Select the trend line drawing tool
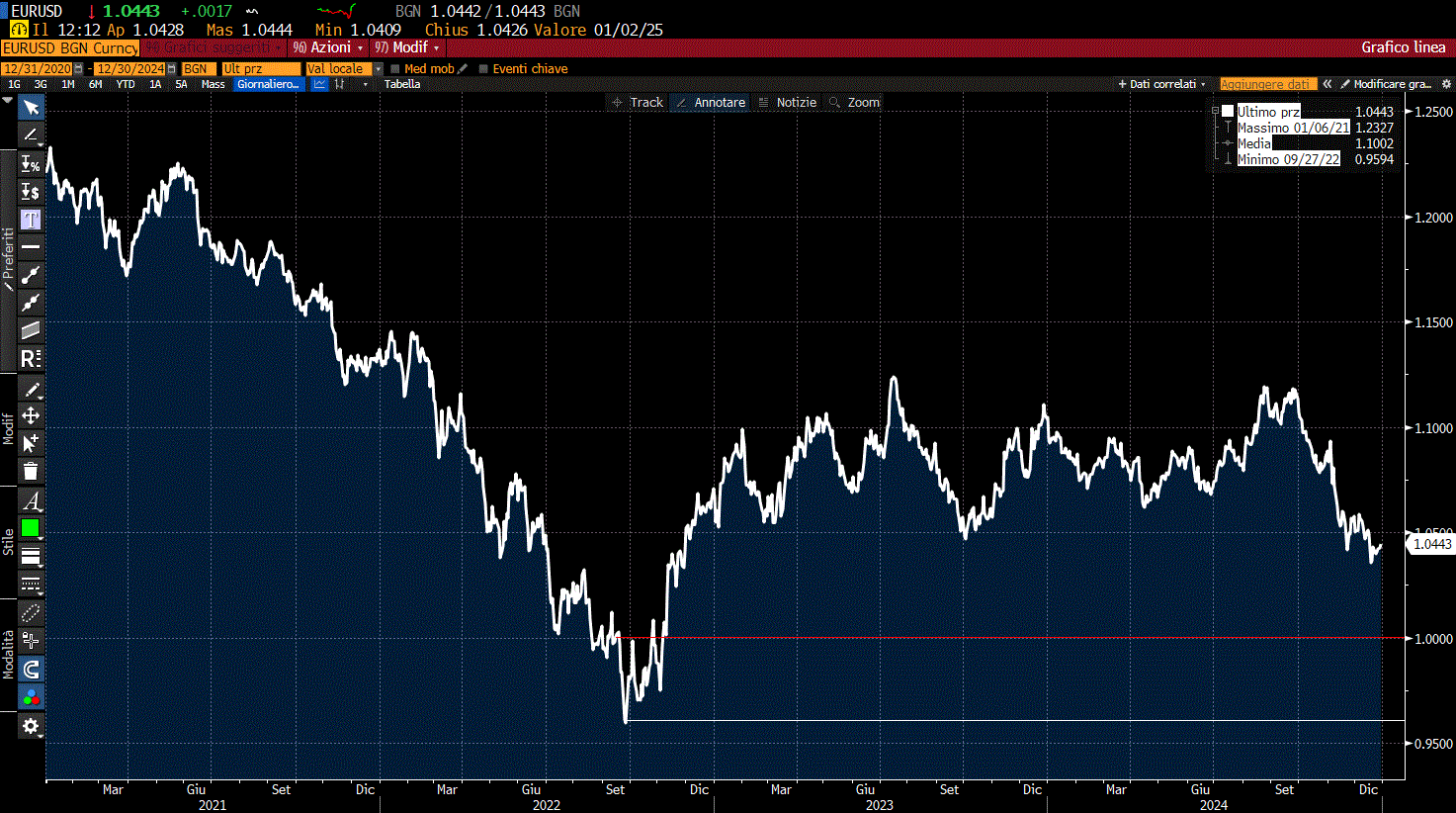Viewport: 1456px width, 813px height. point(31,135)
